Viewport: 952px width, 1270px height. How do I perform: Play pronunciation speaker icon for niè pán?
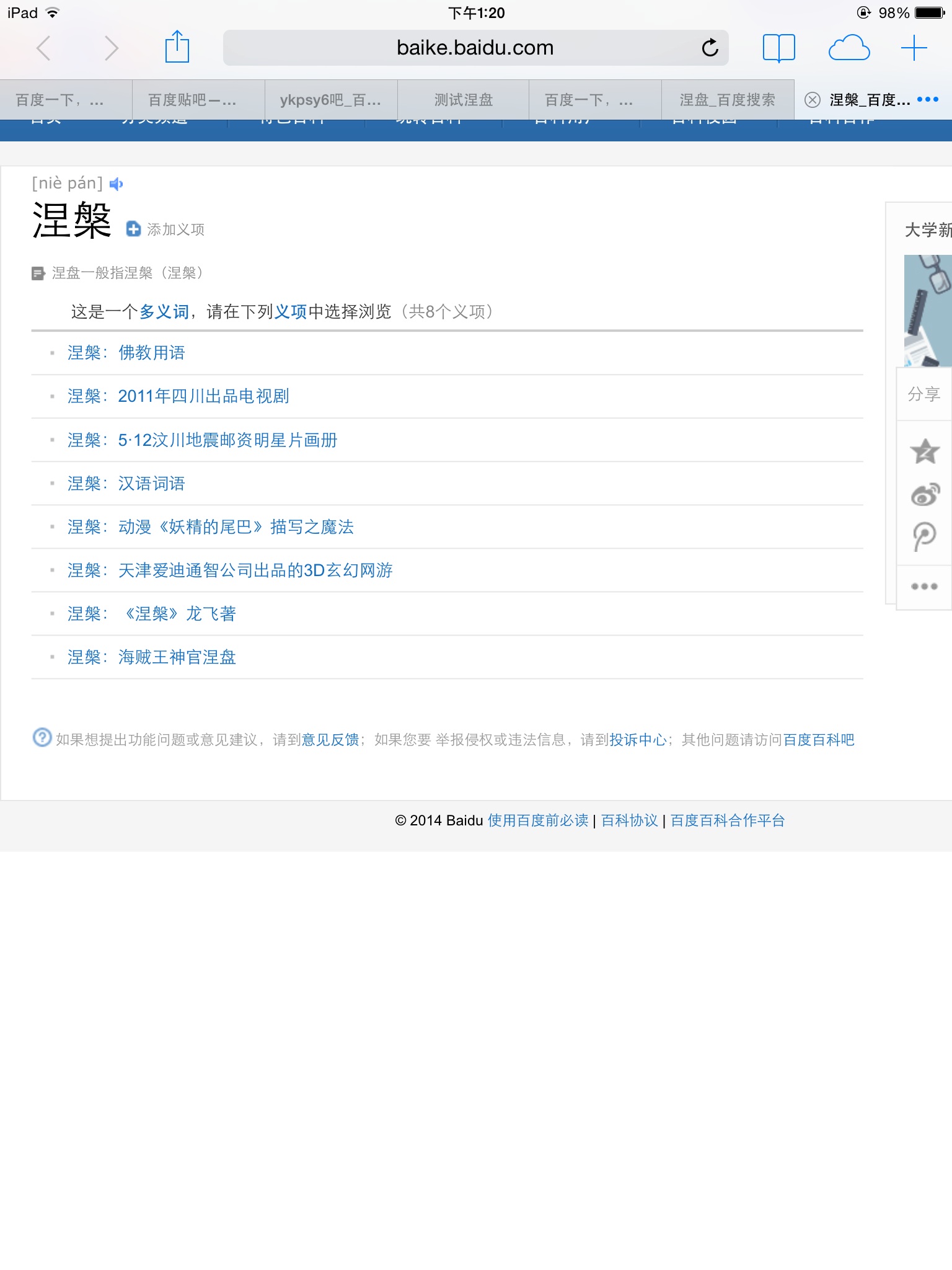[116, 184]
